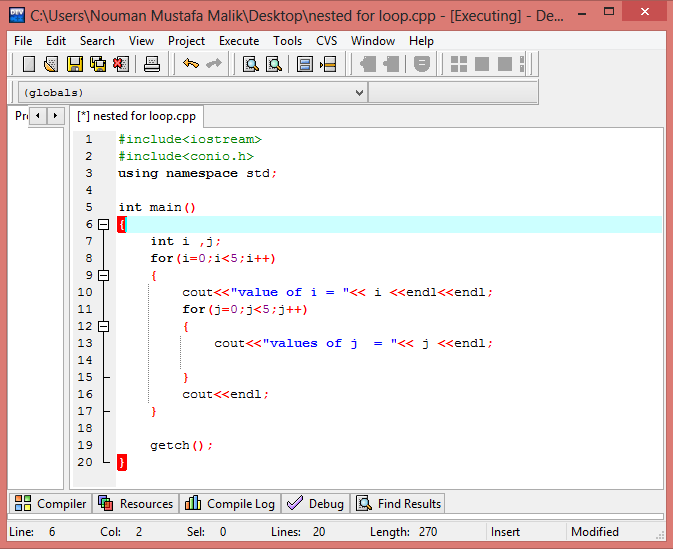The width and height of the screenshot is (673, 549).
Task: Collapse the inner for loop fold at line 12
Action: coord(103,326)
